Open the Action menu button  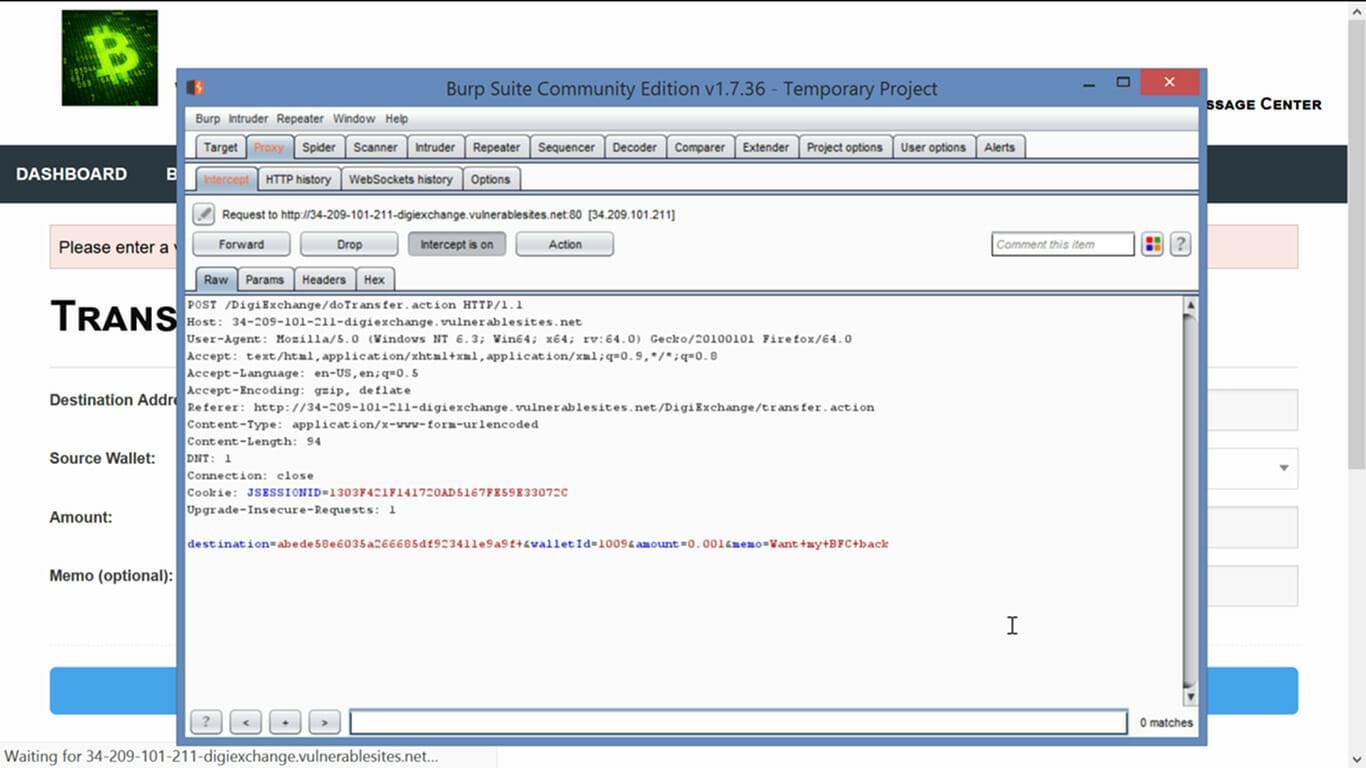[565, 244]
